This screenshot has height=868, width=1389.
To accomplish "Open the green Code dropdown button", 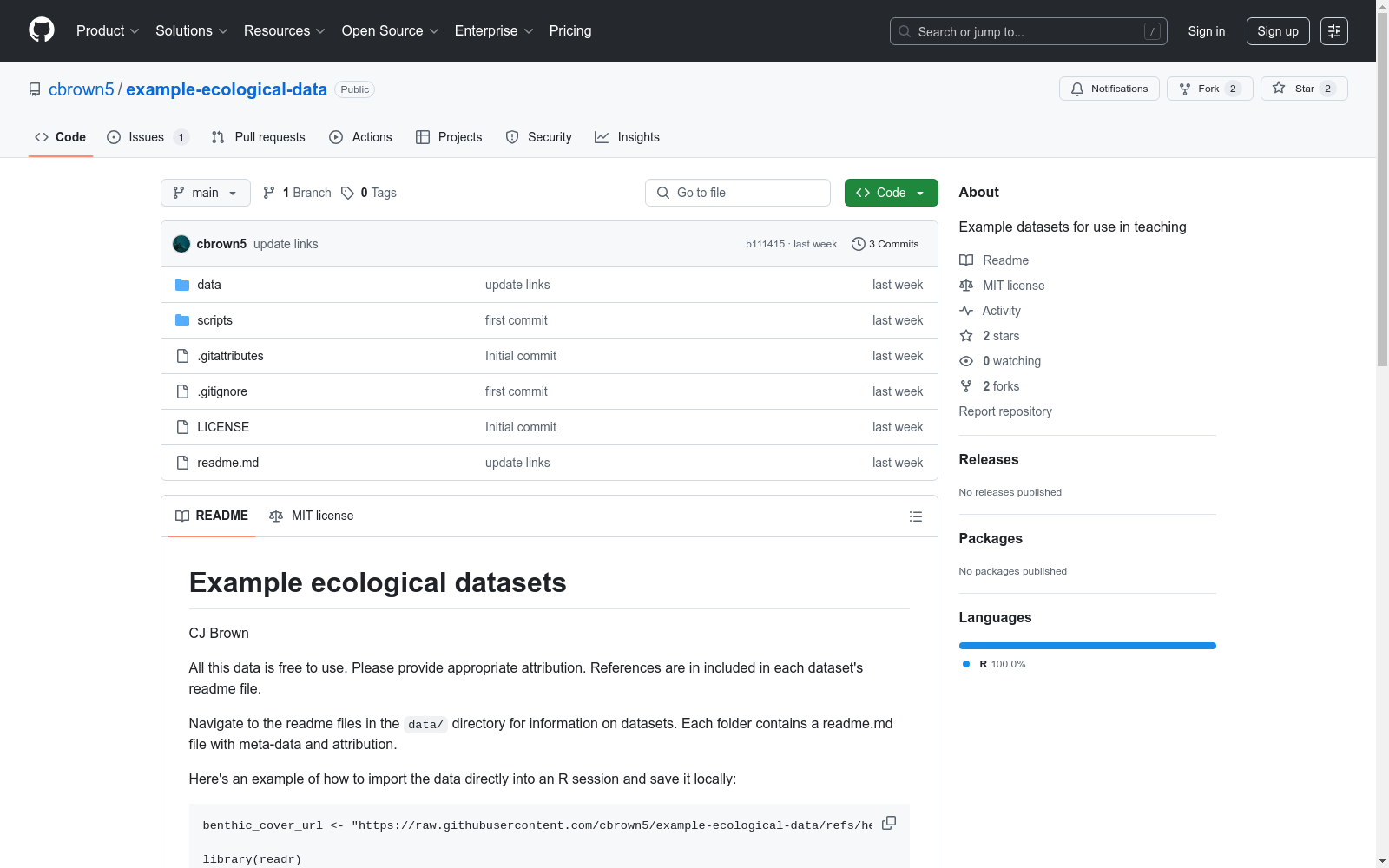I will tap(891, 193).
